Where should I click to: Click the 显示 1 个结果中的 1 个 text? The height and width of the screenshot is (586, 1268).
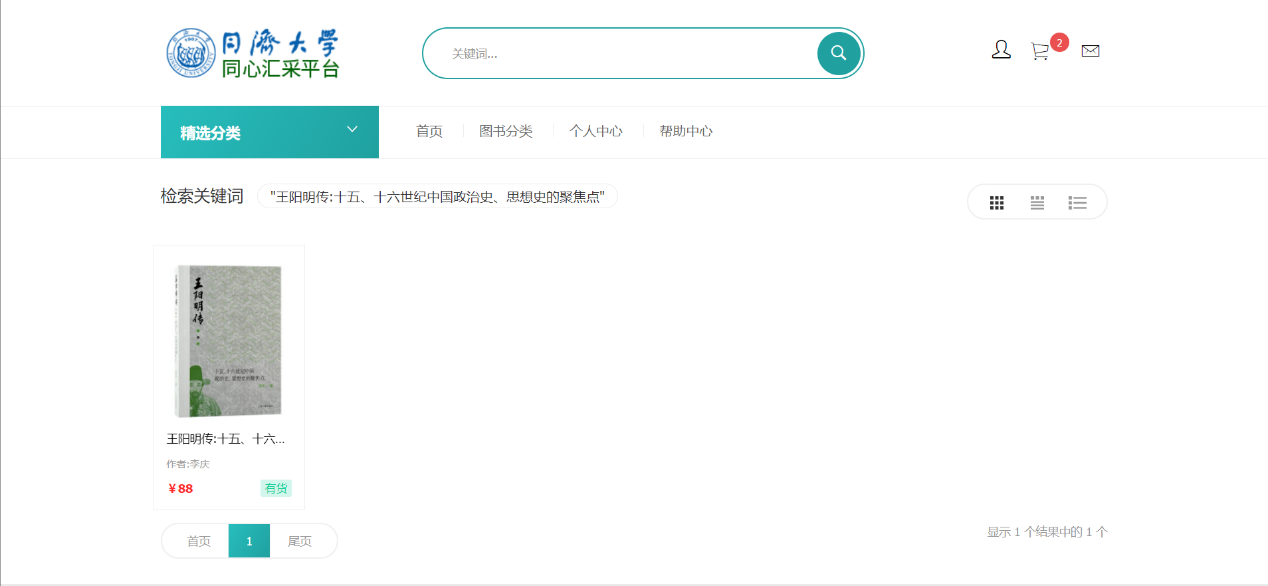pyautogui.click(x=1047, y=532)
